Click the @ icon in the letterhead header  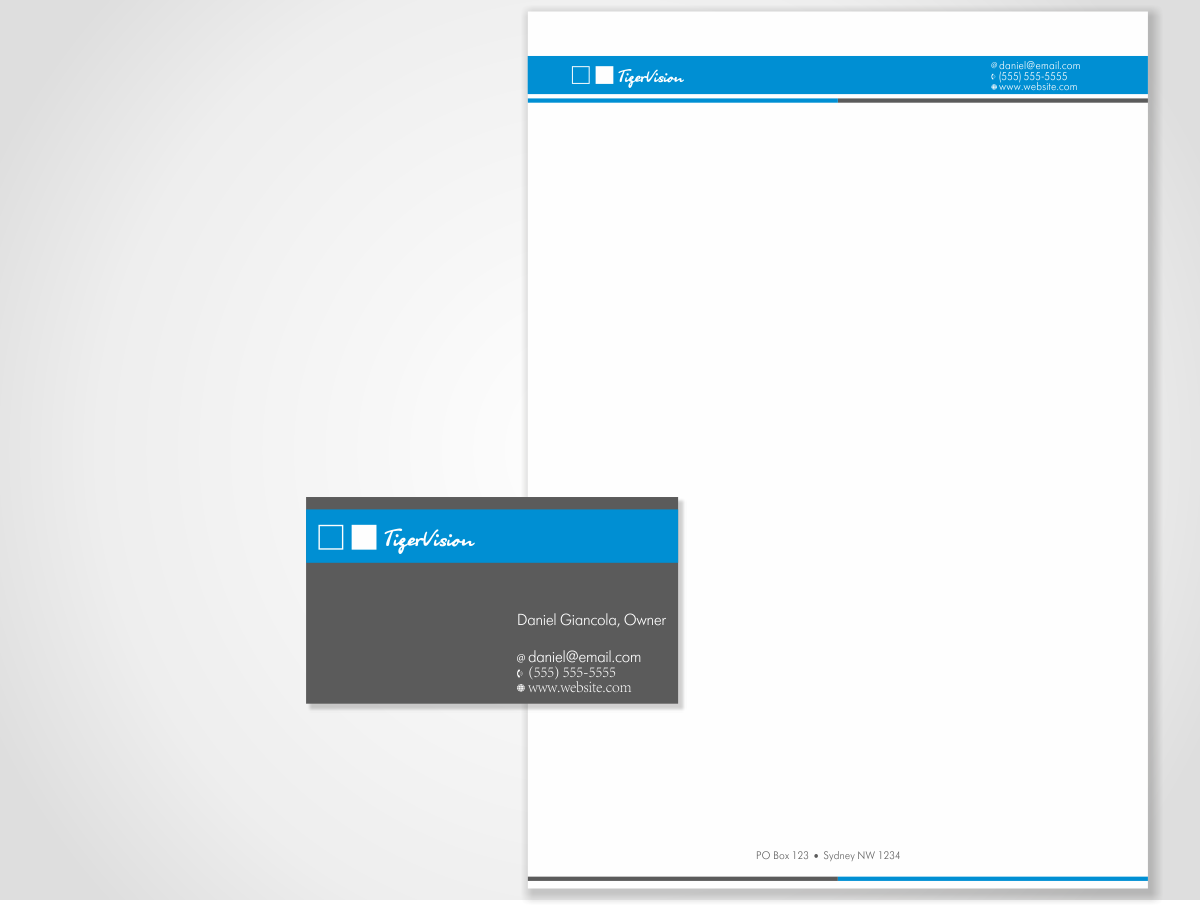click(x=994, y=65)
